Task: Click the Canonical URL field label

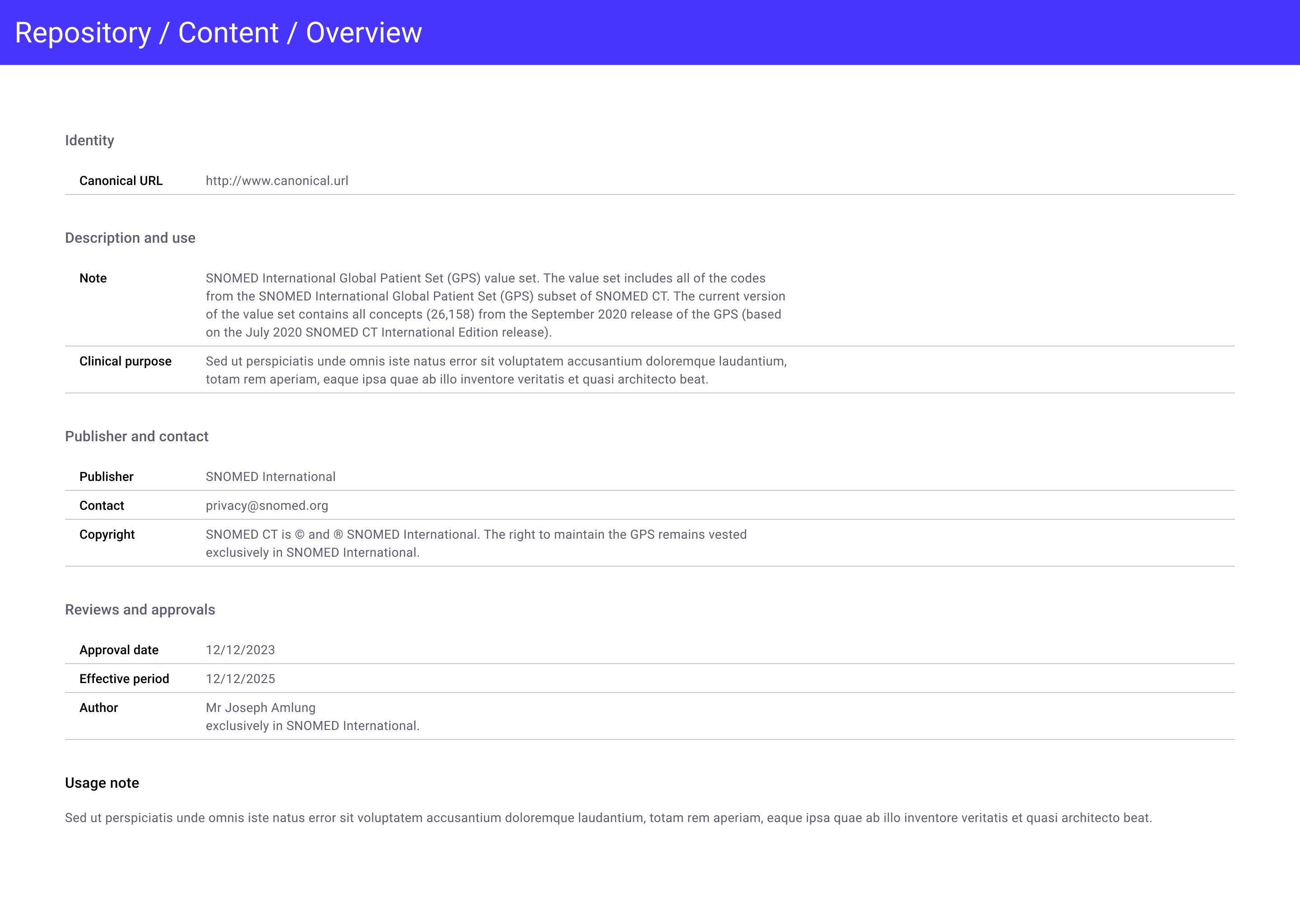Action: [121, 181]
